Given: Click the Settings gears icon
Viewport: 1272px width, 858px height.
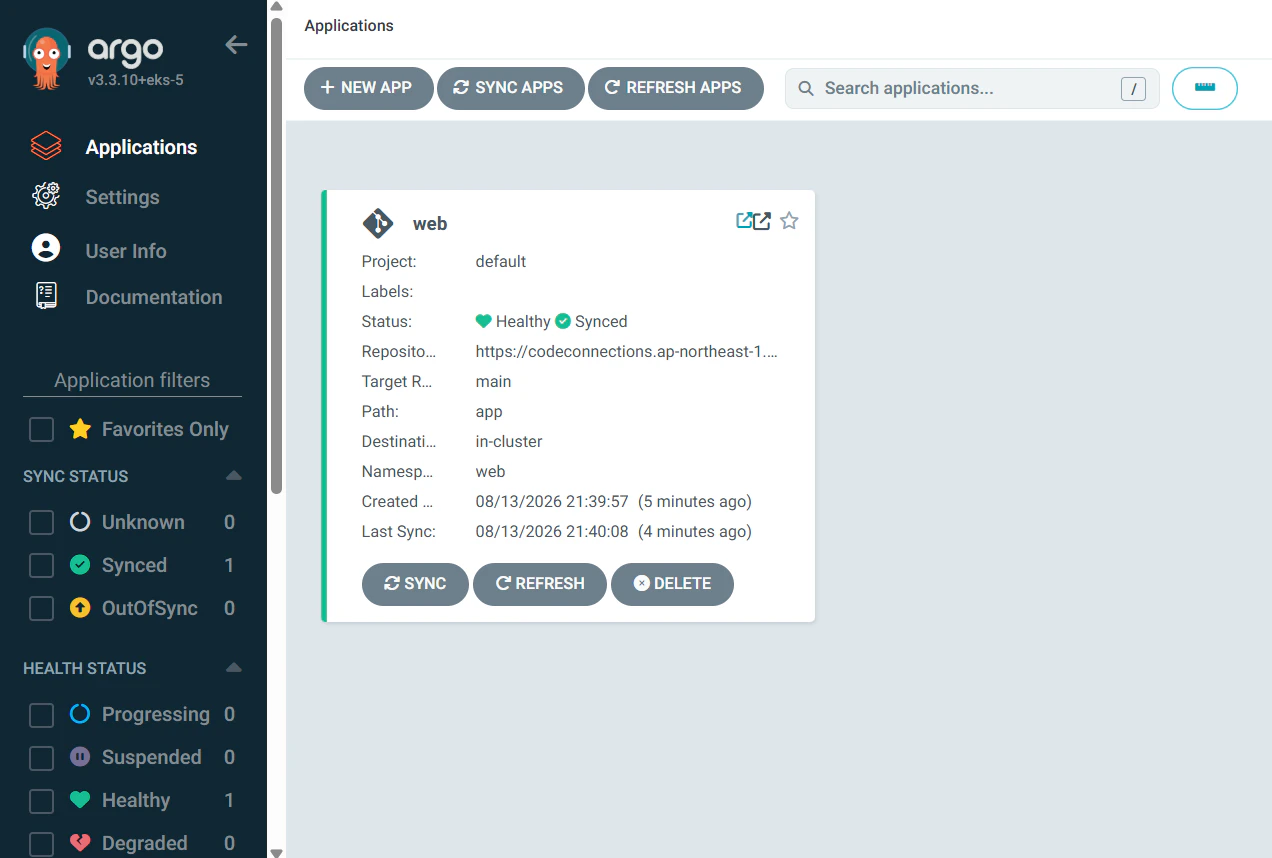Looking at the screenshot, I should click(x=46, y=196).
